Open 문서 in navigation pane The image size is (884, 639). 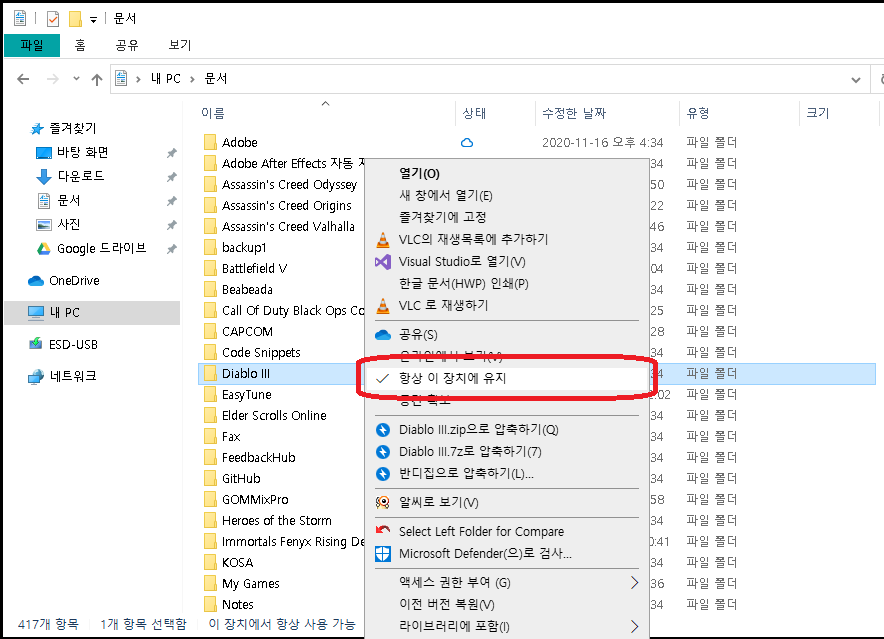(69, 201)
